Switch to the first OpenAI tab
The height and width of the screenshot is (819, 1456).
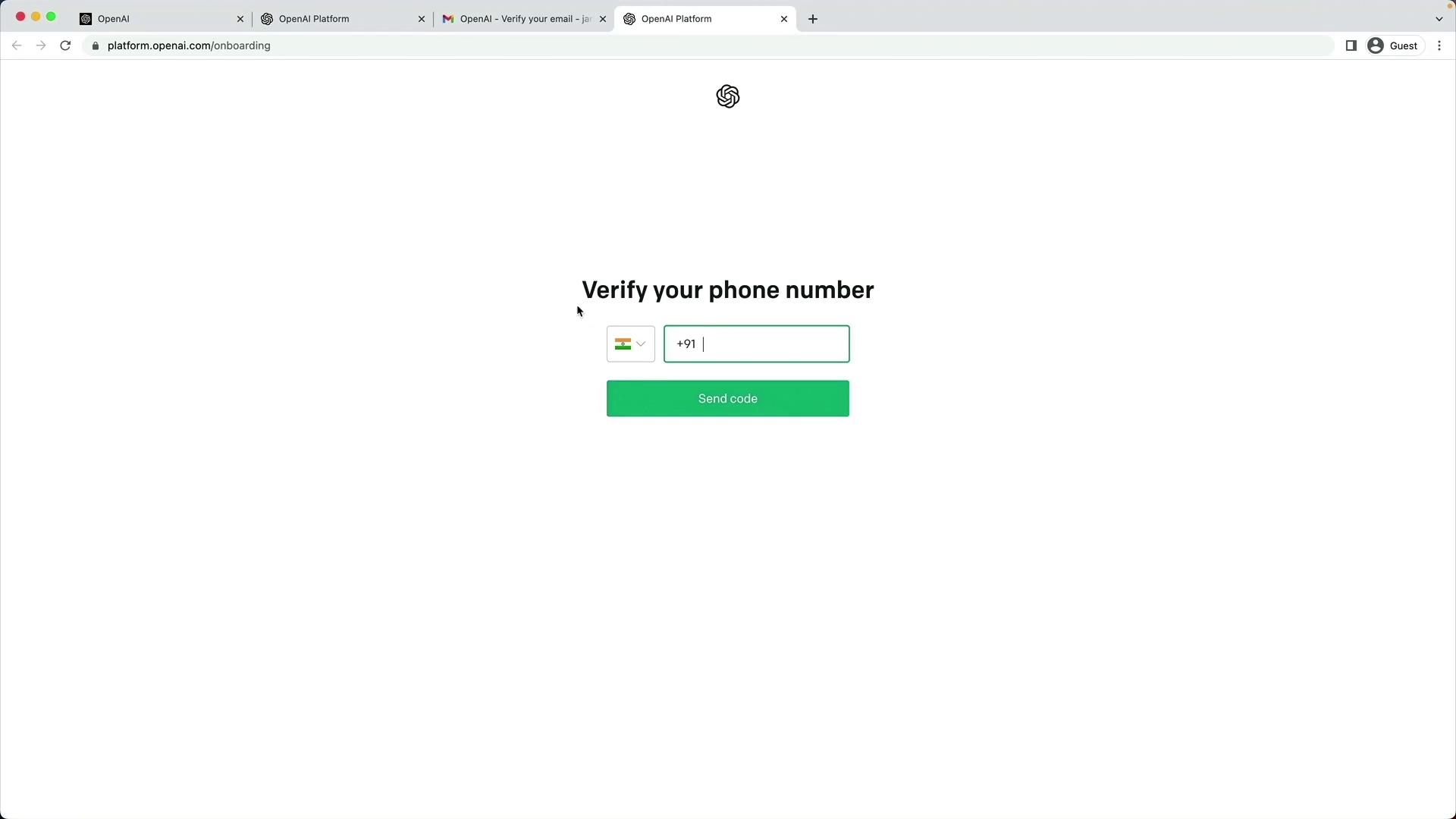[x=161, y=19]
